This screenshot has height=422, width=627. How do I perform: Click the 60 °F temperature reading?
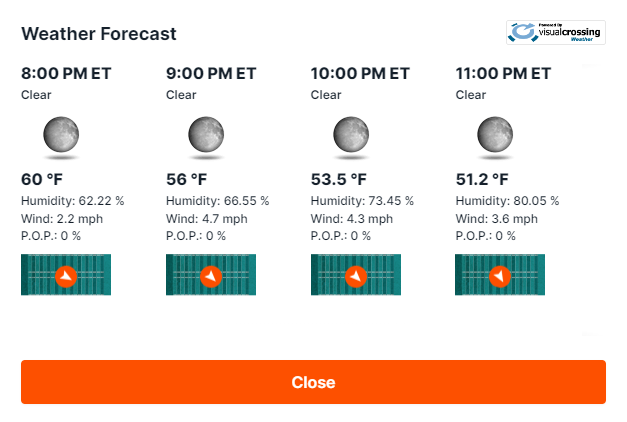42,179
